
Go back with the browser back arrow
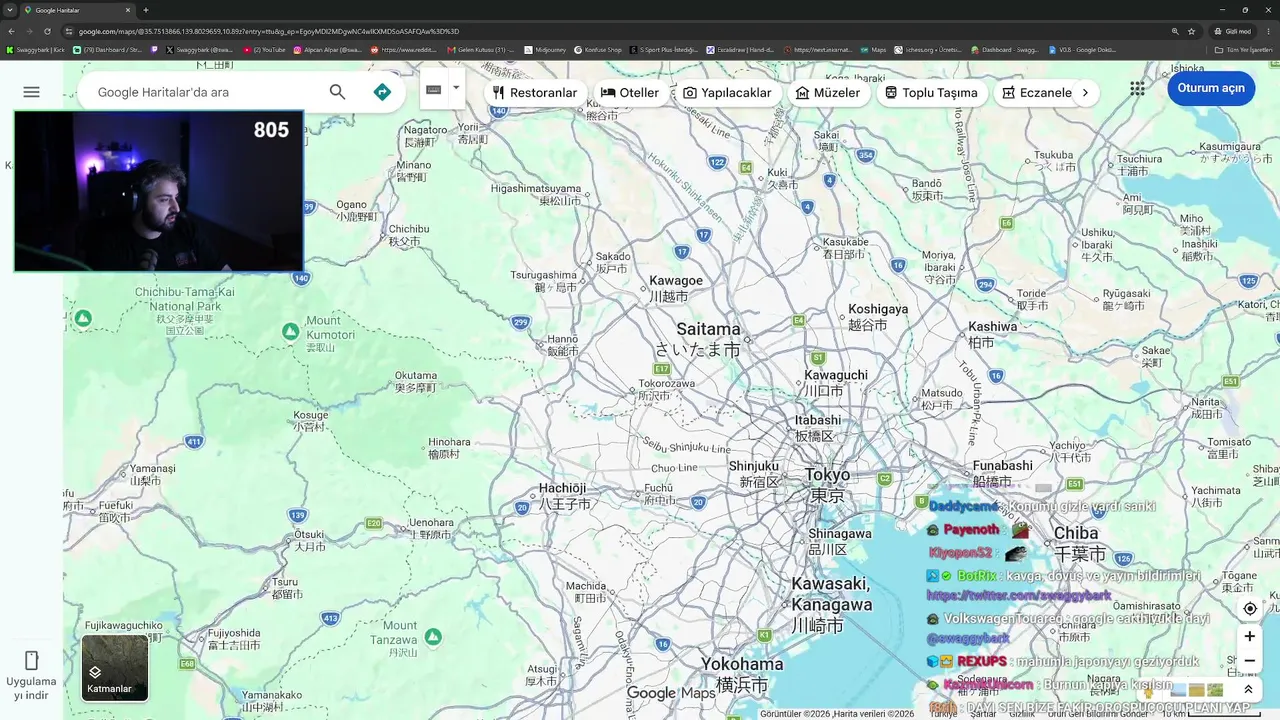[x=11, y=31]
